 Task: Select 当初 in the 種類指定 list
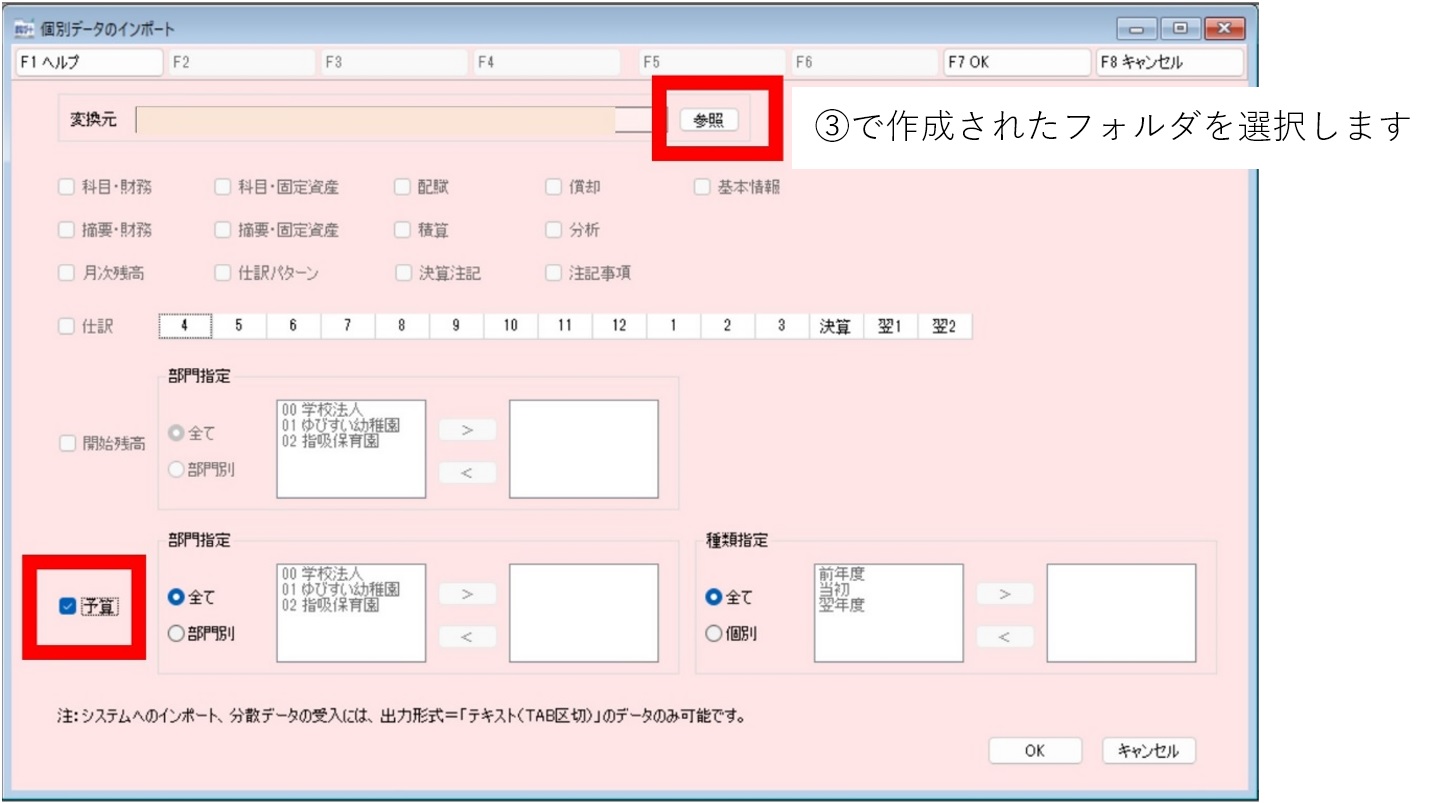834,590
